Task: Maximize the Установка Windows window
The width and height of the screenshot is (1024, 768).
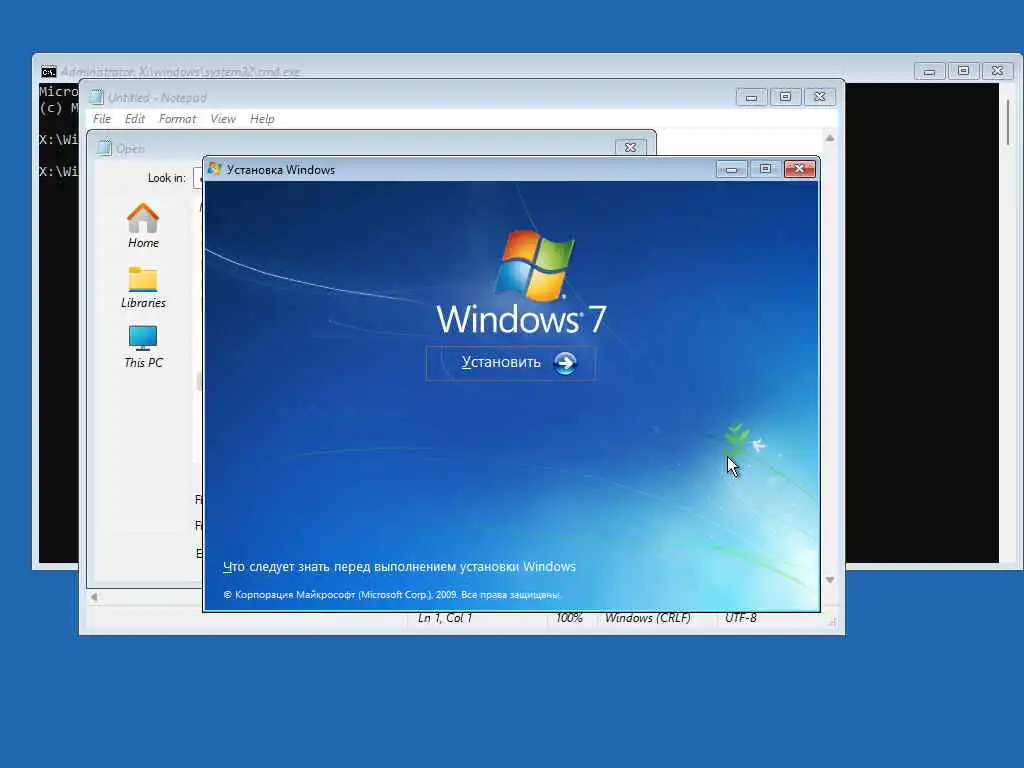Action: [x=765, y=170]
